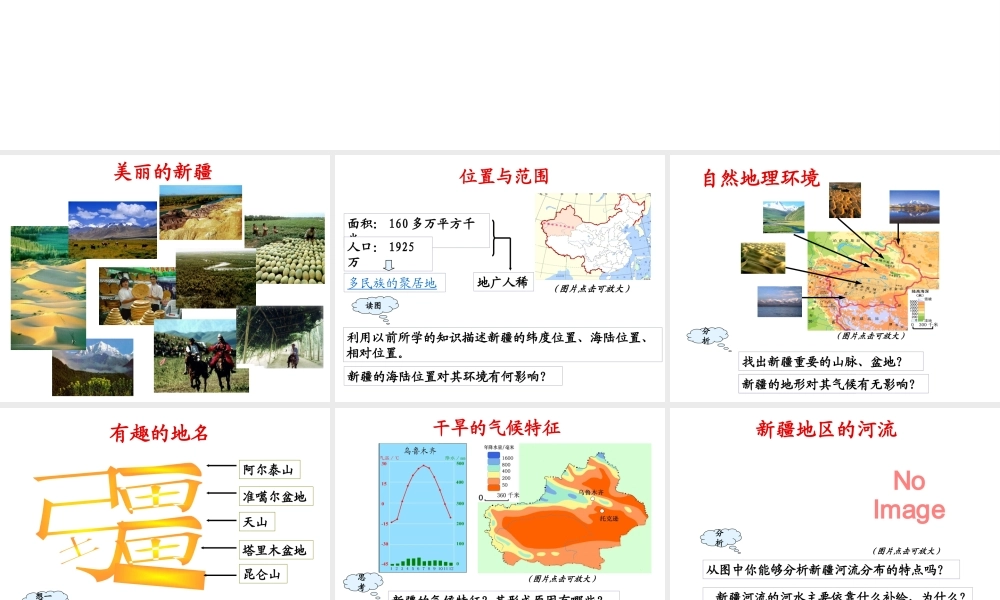The image size is (1000, 600).
Task: Click the question 新疆的海陆位置对其环境有何影响?
Action: pos(453,376)
